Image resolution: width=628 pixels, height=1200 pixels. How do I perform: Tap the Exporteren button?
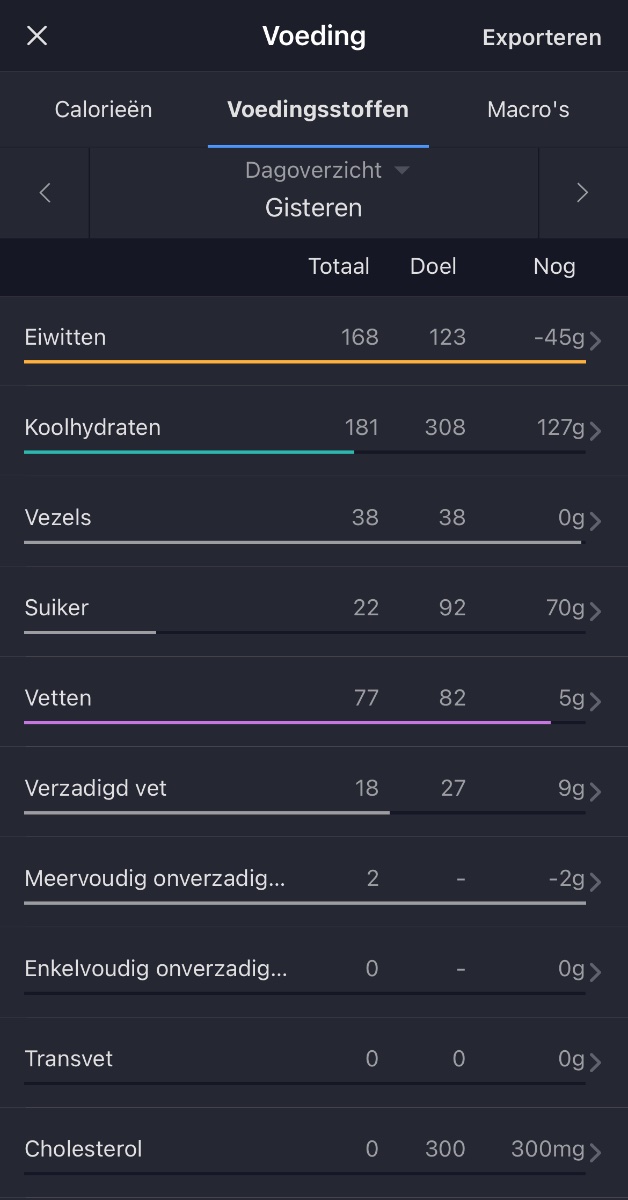point(541,38)
